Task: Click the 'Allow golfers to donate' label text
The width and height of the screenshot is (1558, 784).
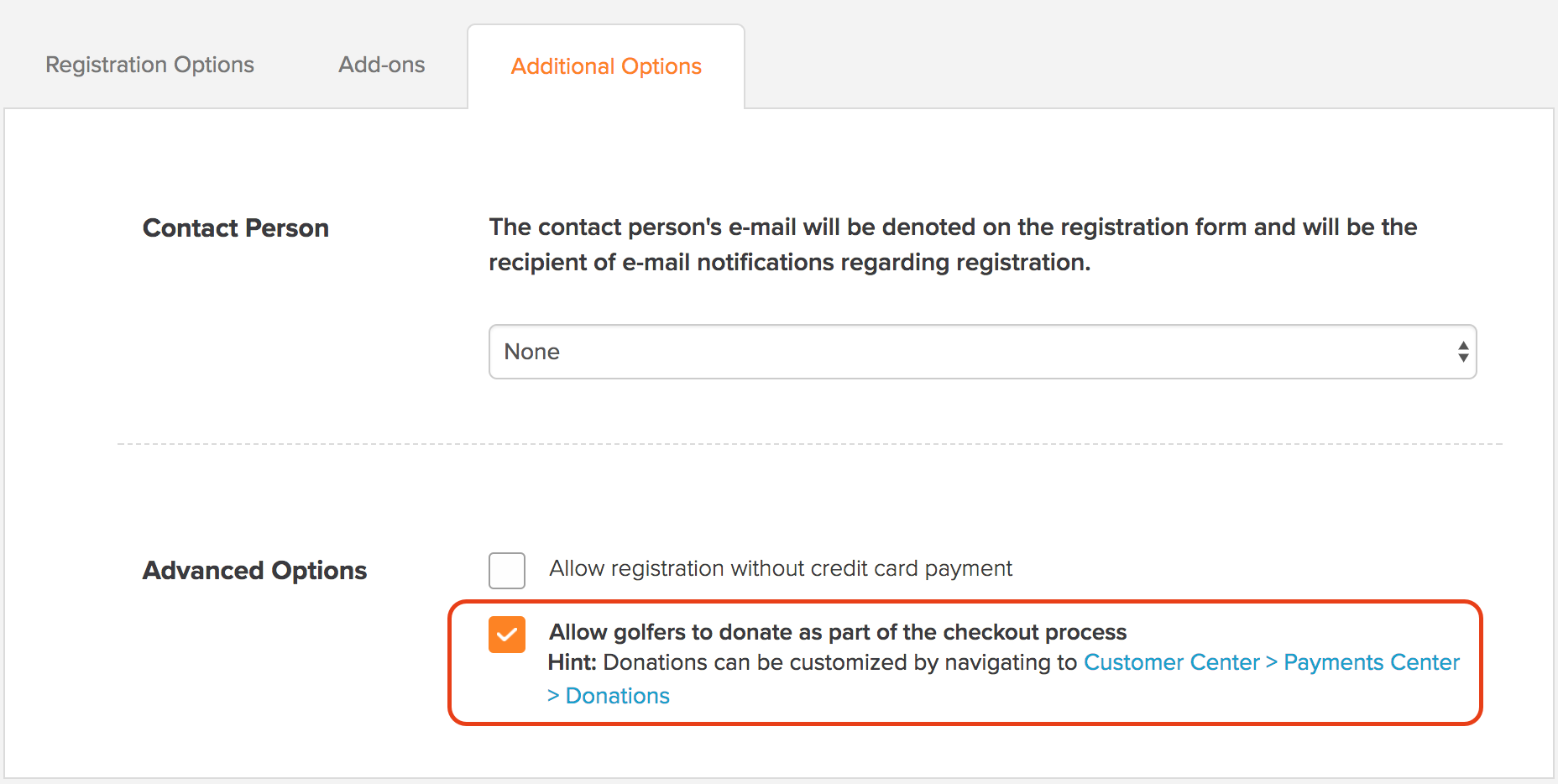Action: [838, 632]
